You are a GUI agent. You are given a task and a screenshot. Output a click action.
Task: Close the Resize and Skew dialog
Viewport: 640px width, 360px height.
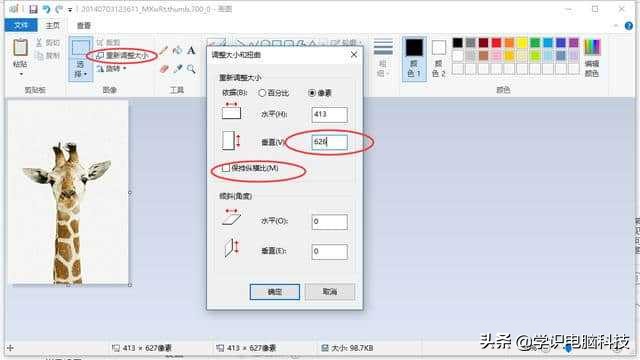(354, 55)
